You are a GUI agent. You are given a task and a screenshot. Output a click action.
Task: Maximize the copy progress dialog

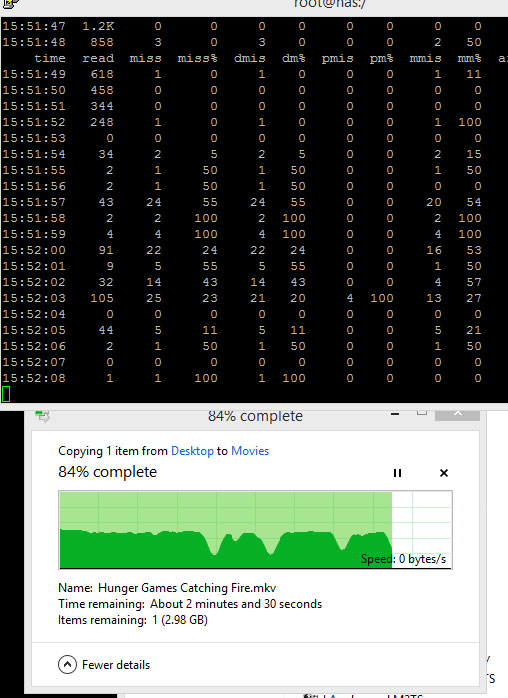click(422, 413)
